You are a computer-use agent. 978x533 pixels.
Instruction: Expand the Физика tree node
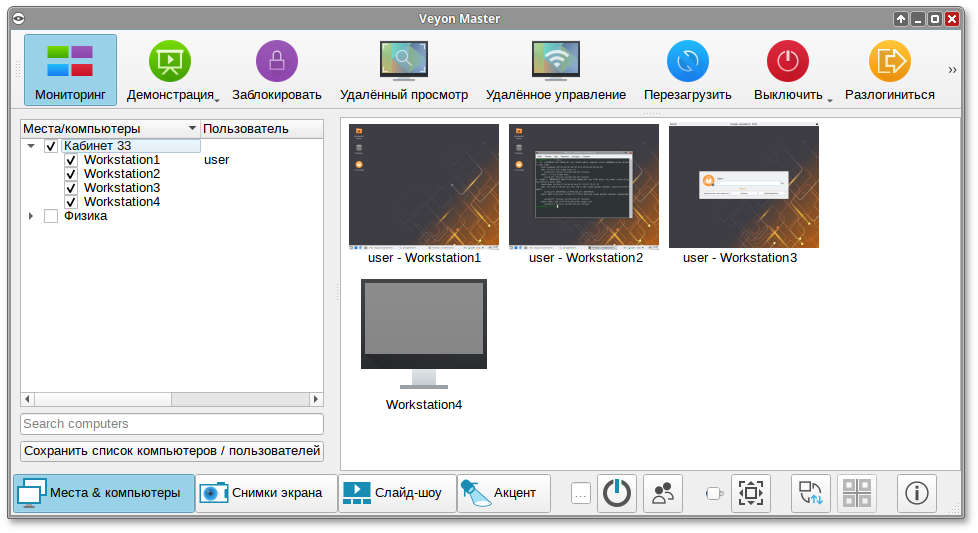pyautogui.click(x=31, y=216)
